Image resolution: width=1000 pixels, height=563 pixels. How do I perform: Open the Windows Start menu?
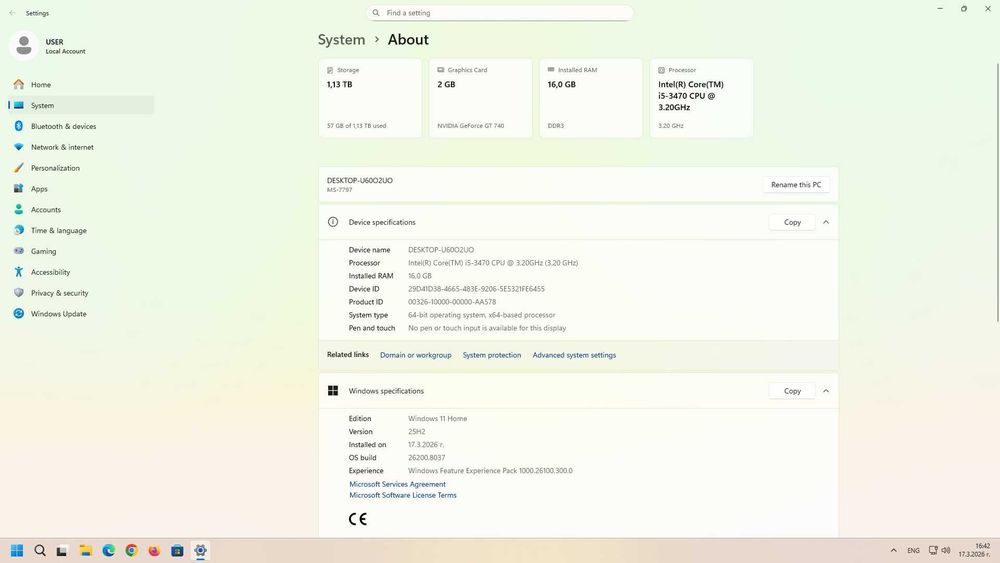17,550
